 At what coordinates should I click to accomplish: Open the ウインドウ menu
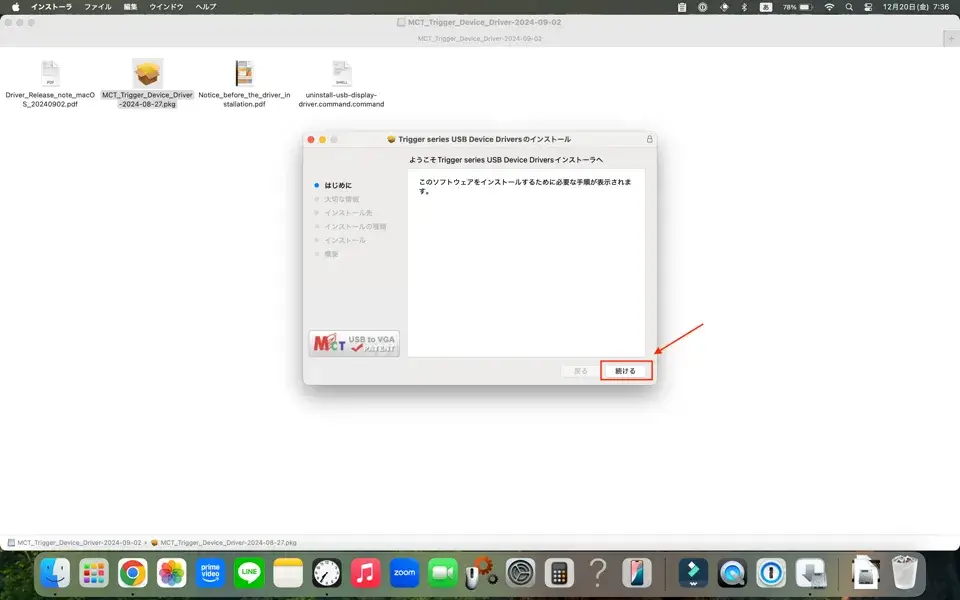167,7
